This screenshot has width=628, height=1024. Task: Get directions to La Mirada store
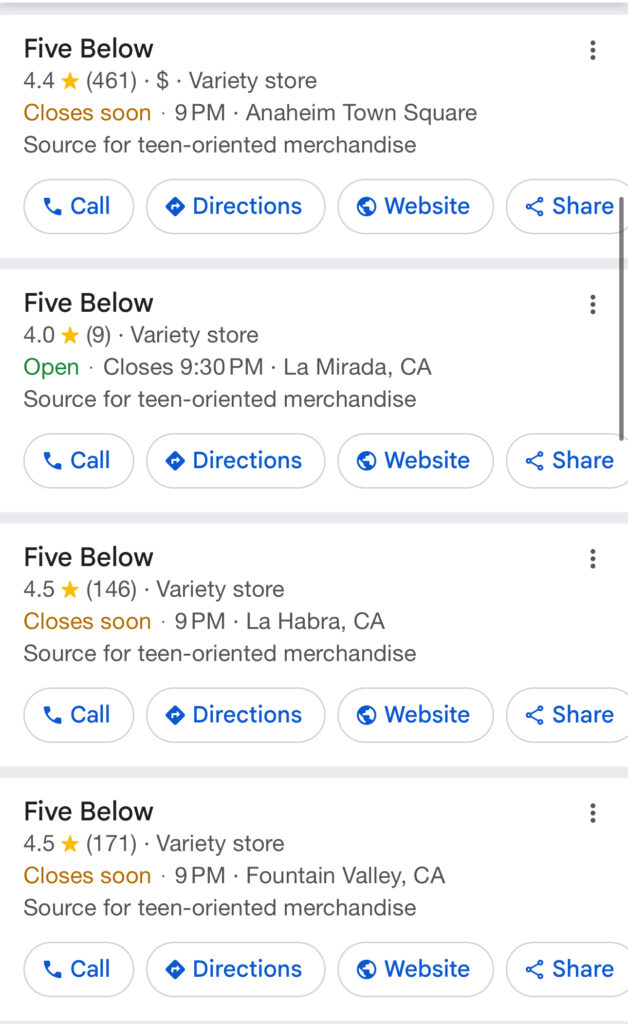(x=235, y=460)
